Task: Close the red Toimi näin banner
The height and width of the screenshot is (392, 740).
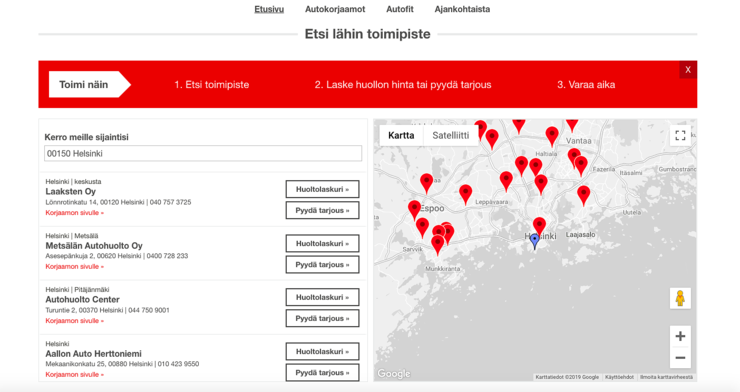Action: tap(688, 70)
